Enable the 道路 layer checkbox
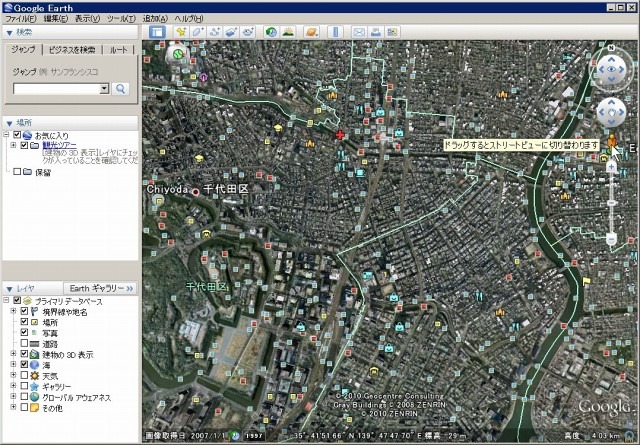The height and width of the screenshot is (445, 640). [24, 343]
